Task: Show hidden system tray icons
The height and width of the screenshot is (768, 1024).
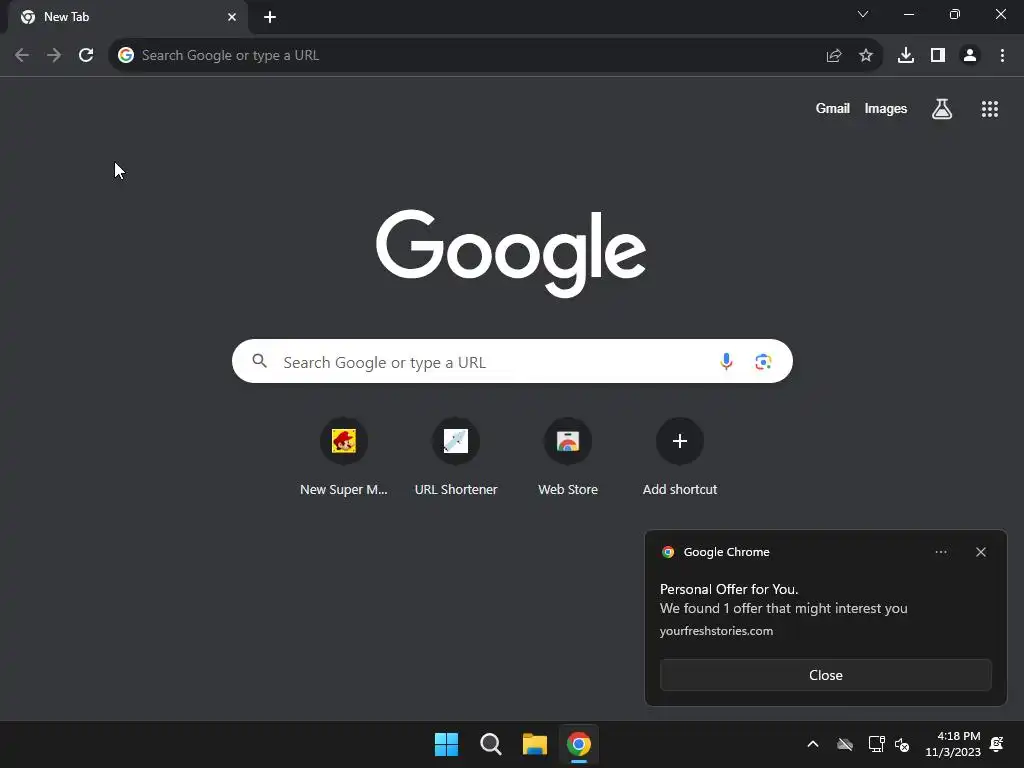Action: 813,744
